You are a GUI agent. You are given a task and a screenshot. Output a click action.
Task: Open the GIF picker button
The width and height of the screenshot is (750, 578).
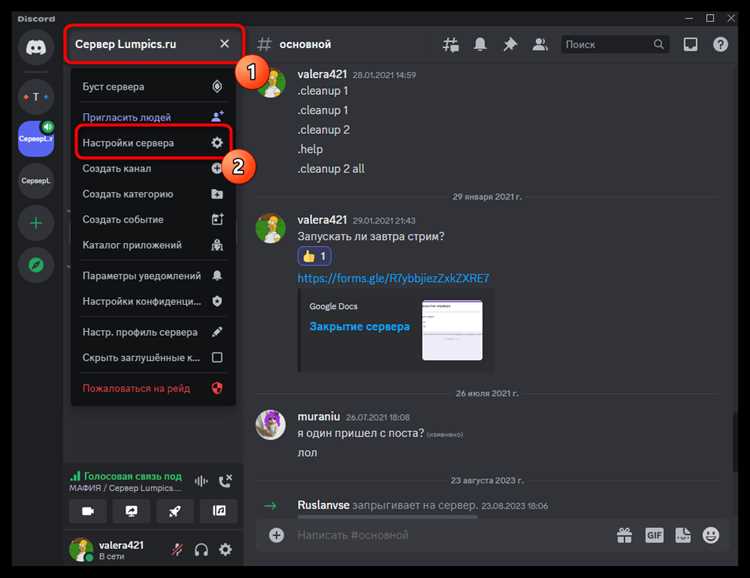pos(654,535)
